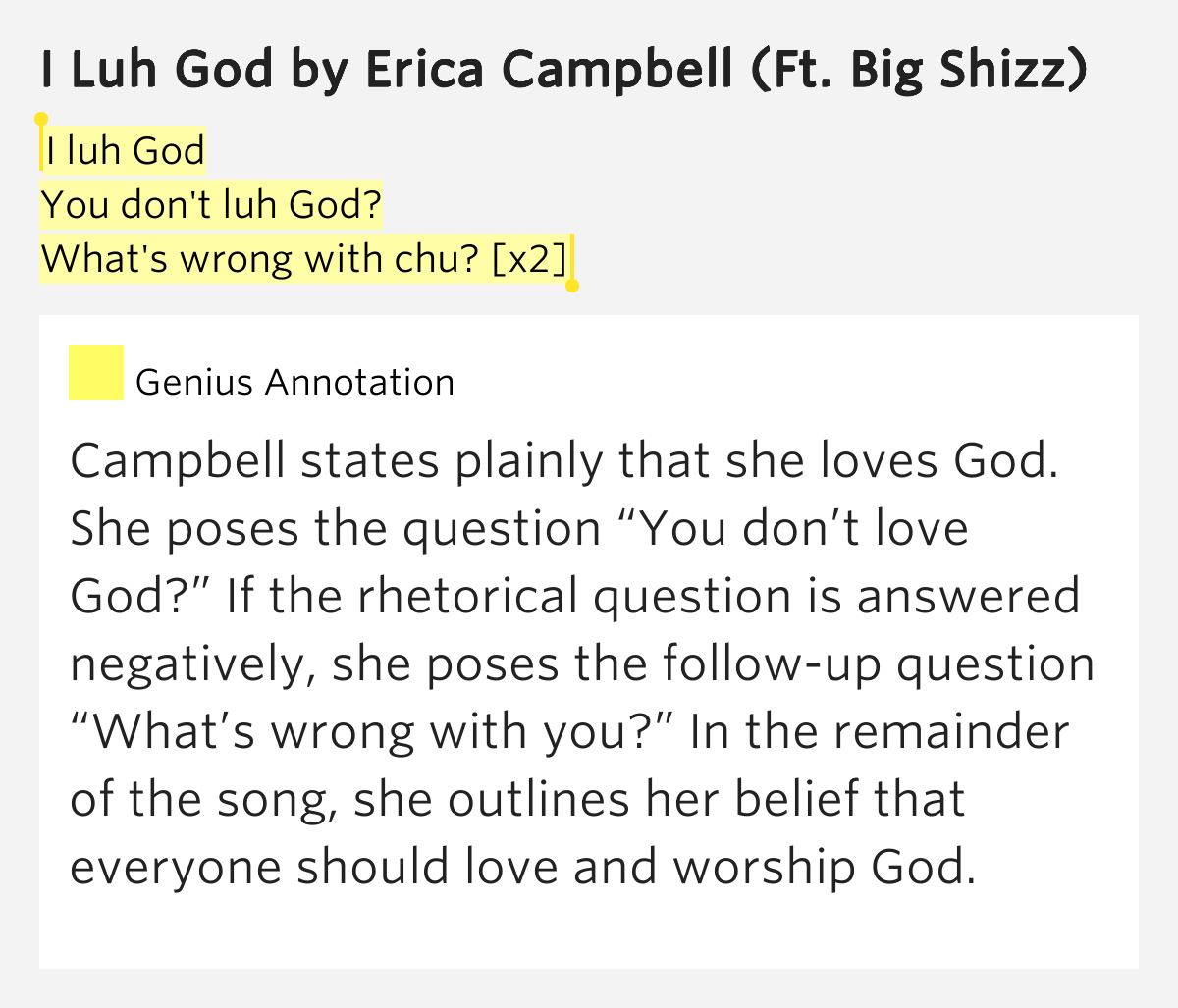This screenshot has width=1178, height=1008.
Task: Click the highlighted lyric 'I luh God'
Action: click(x=125, y=151)
